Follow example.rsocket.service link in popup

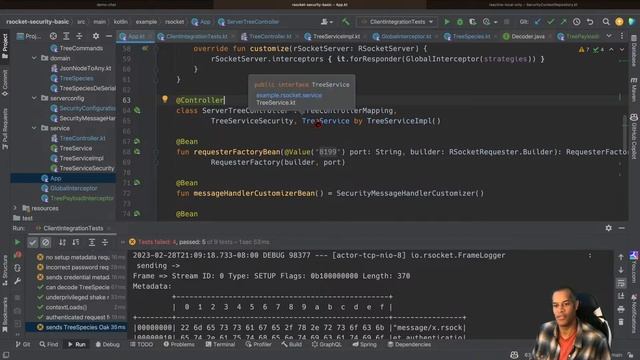coord(289,95)
